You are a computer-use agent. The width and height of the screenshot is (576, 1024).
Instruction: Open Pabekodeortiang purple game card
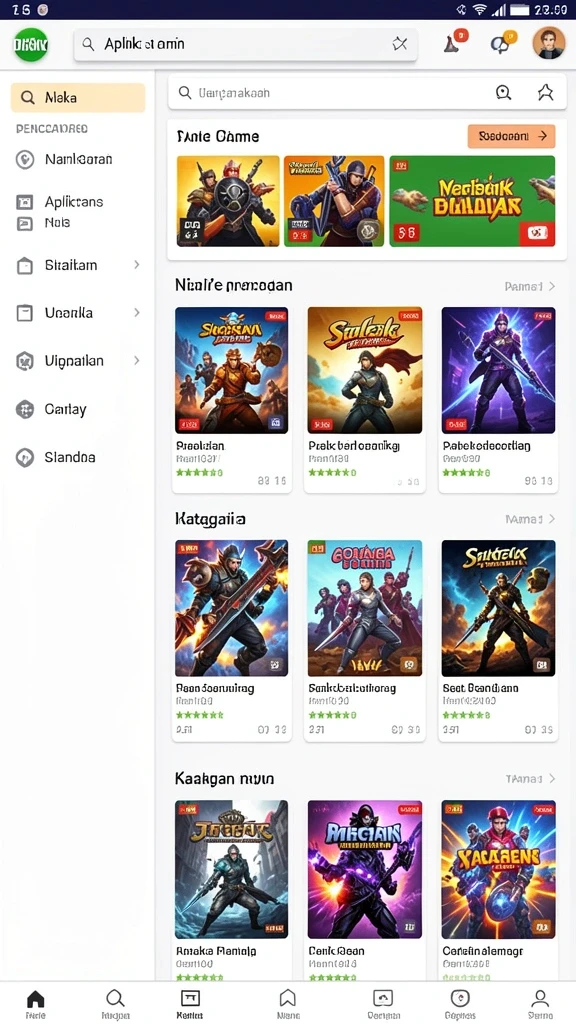point(498,398)
